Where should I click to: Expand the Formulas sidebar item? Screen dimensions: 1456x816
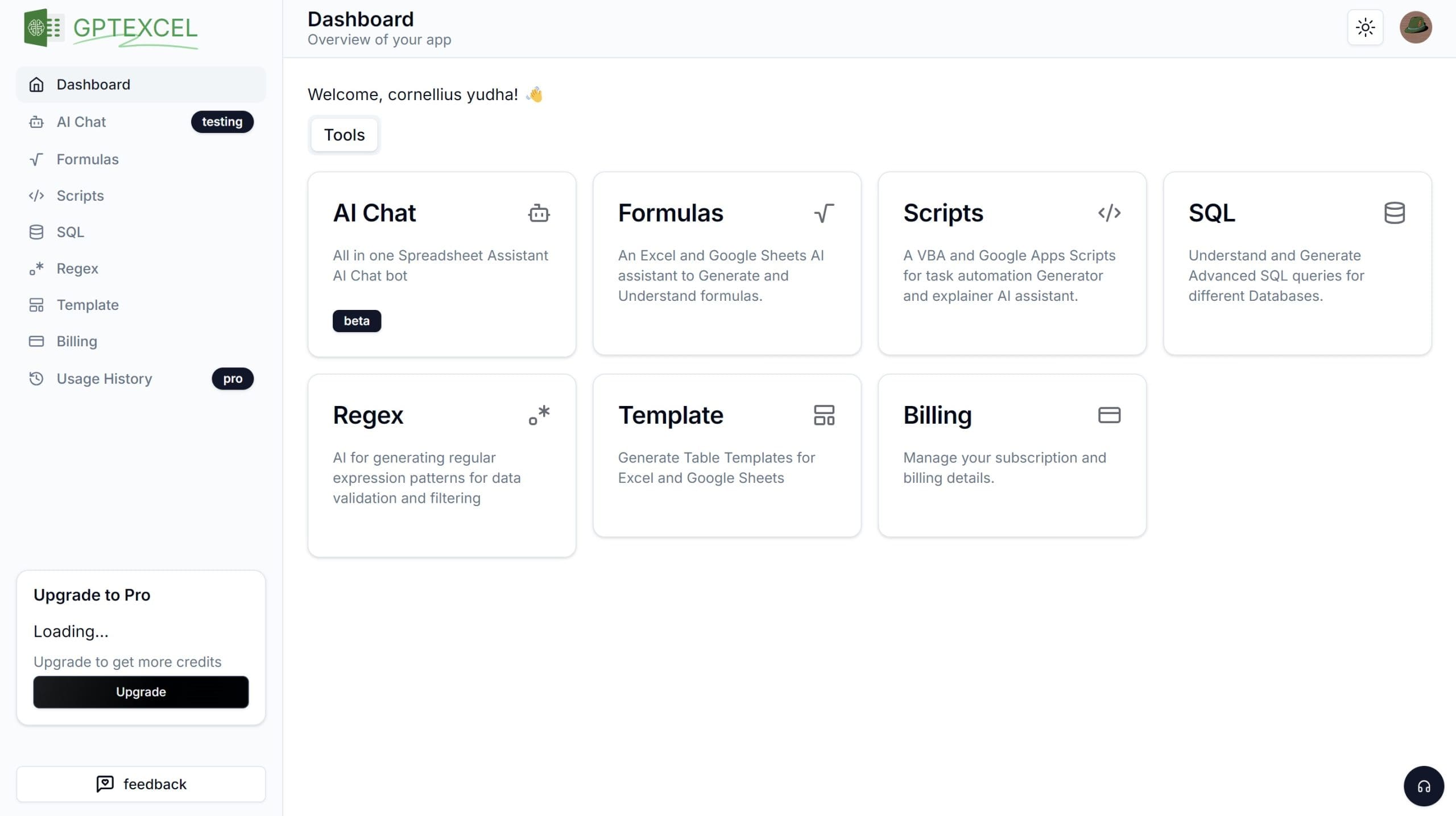pyautogui.click(x=87, y=158)
